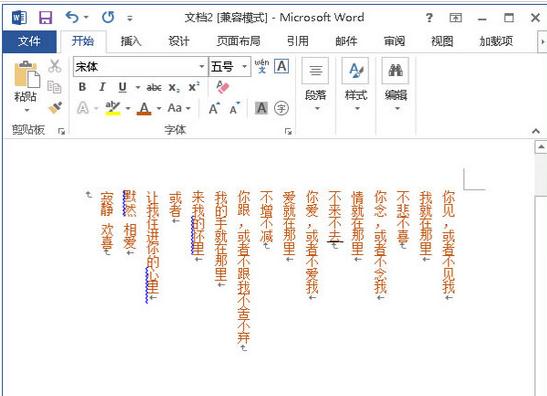Switch to the 加载项 tab
This screenshot has height=396, width=547.
[x=496, y=42]
